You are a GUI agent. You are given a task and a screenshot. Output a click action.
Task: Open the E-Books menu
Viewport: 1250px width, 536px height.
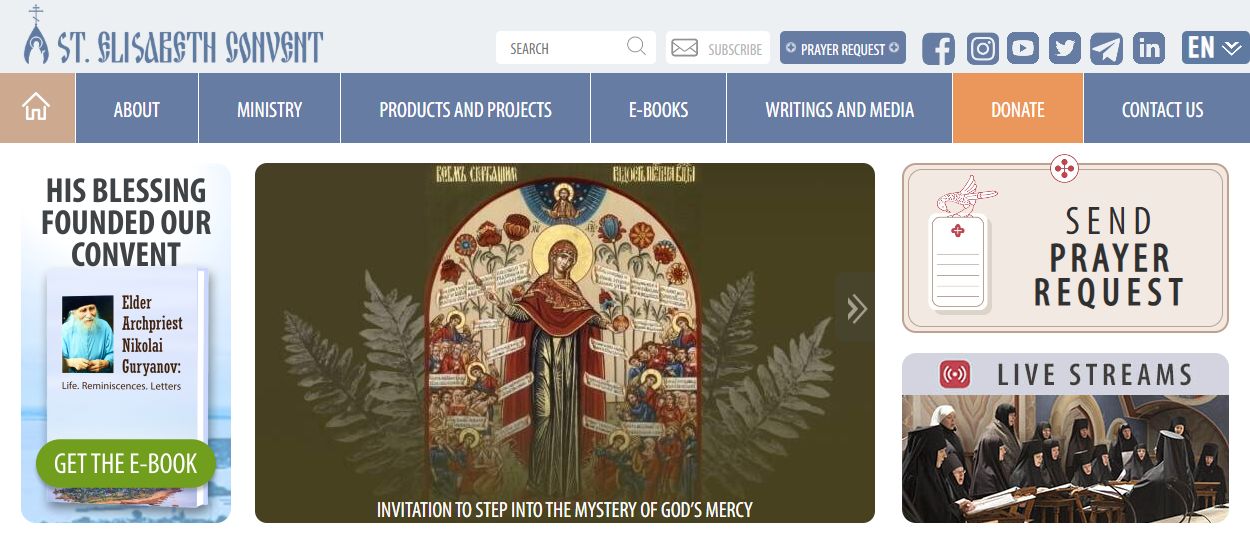[x=659, y=109]
